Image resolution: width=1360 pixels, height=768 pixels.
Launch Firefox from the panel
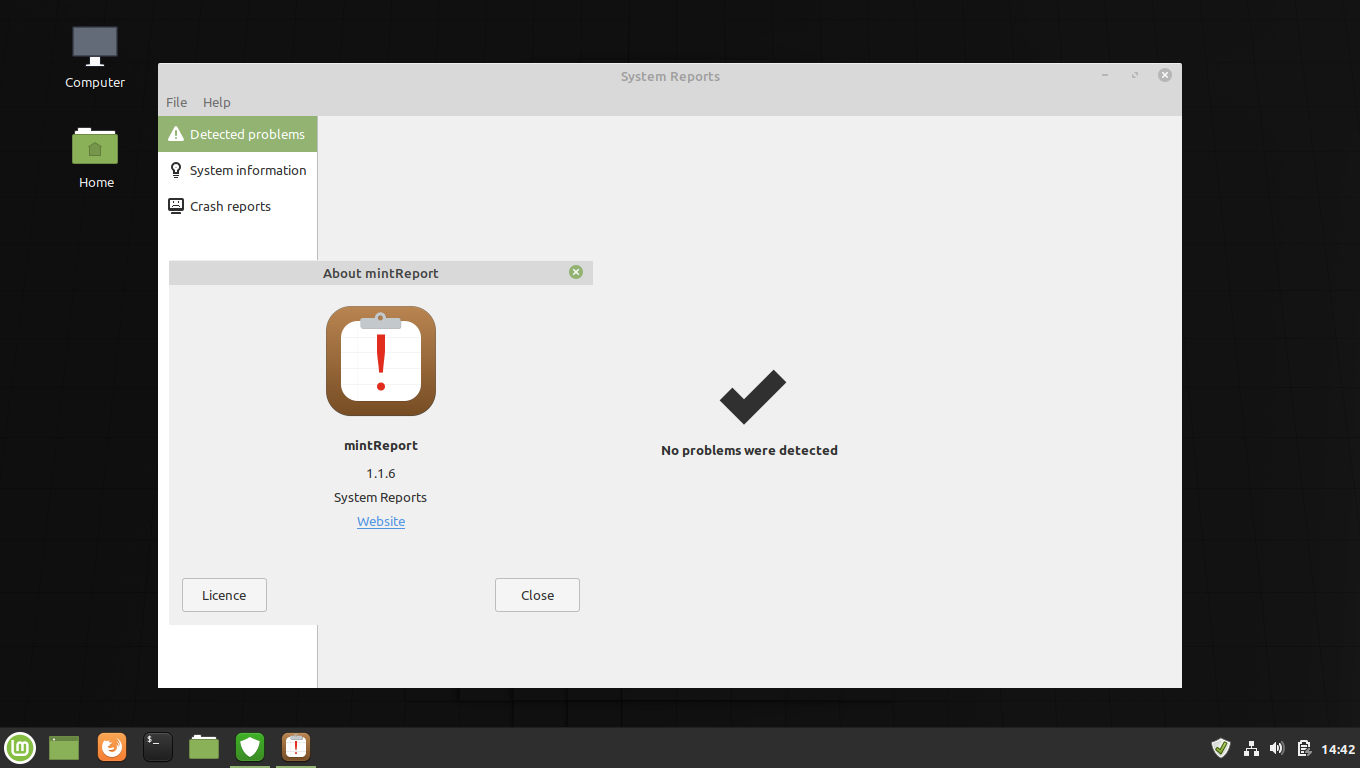112,747
